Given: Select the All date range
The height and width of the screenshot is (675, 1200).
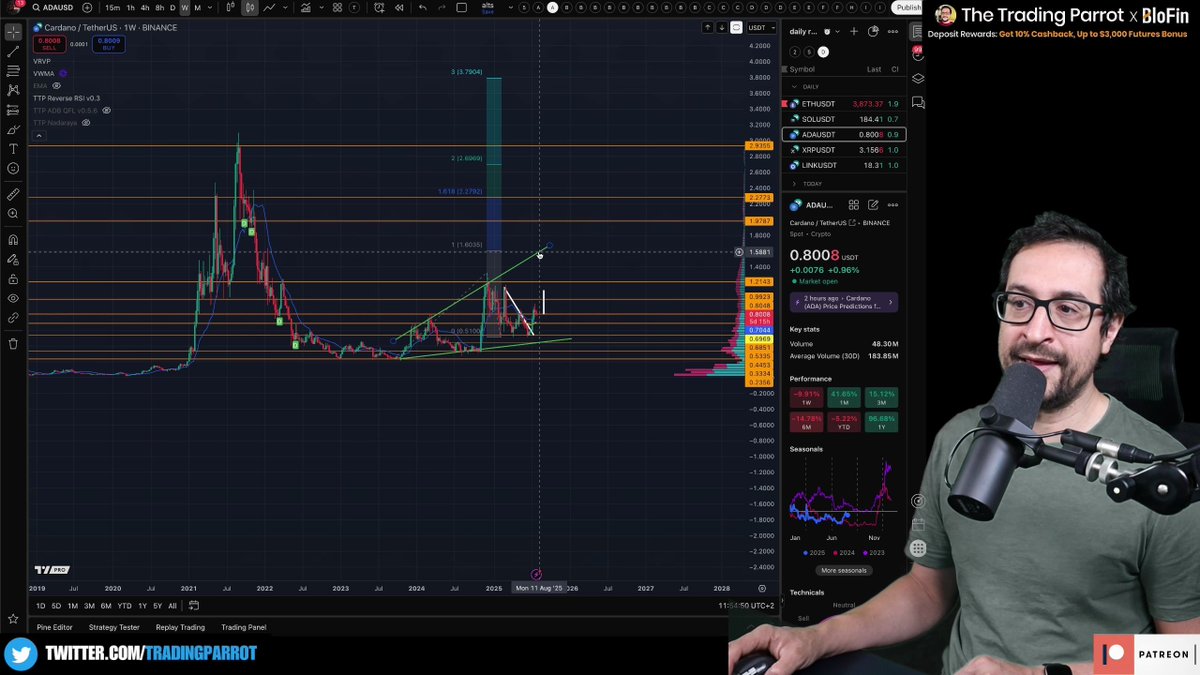Looking at the screenshot, I should coord(172,606).
